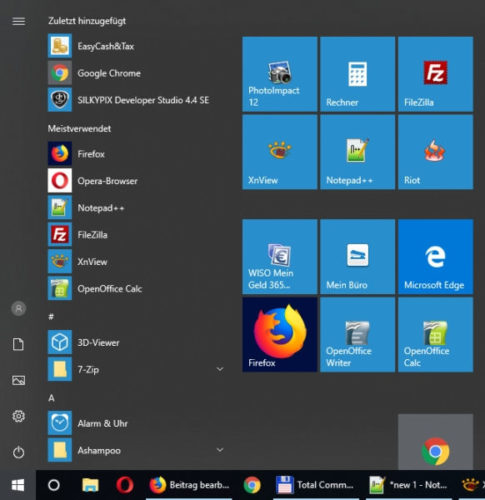Image resolution: width=485 pixels, height=500 pixels.
Task: Expand the 7-Zip folder chevron
Action: point(220,369)
